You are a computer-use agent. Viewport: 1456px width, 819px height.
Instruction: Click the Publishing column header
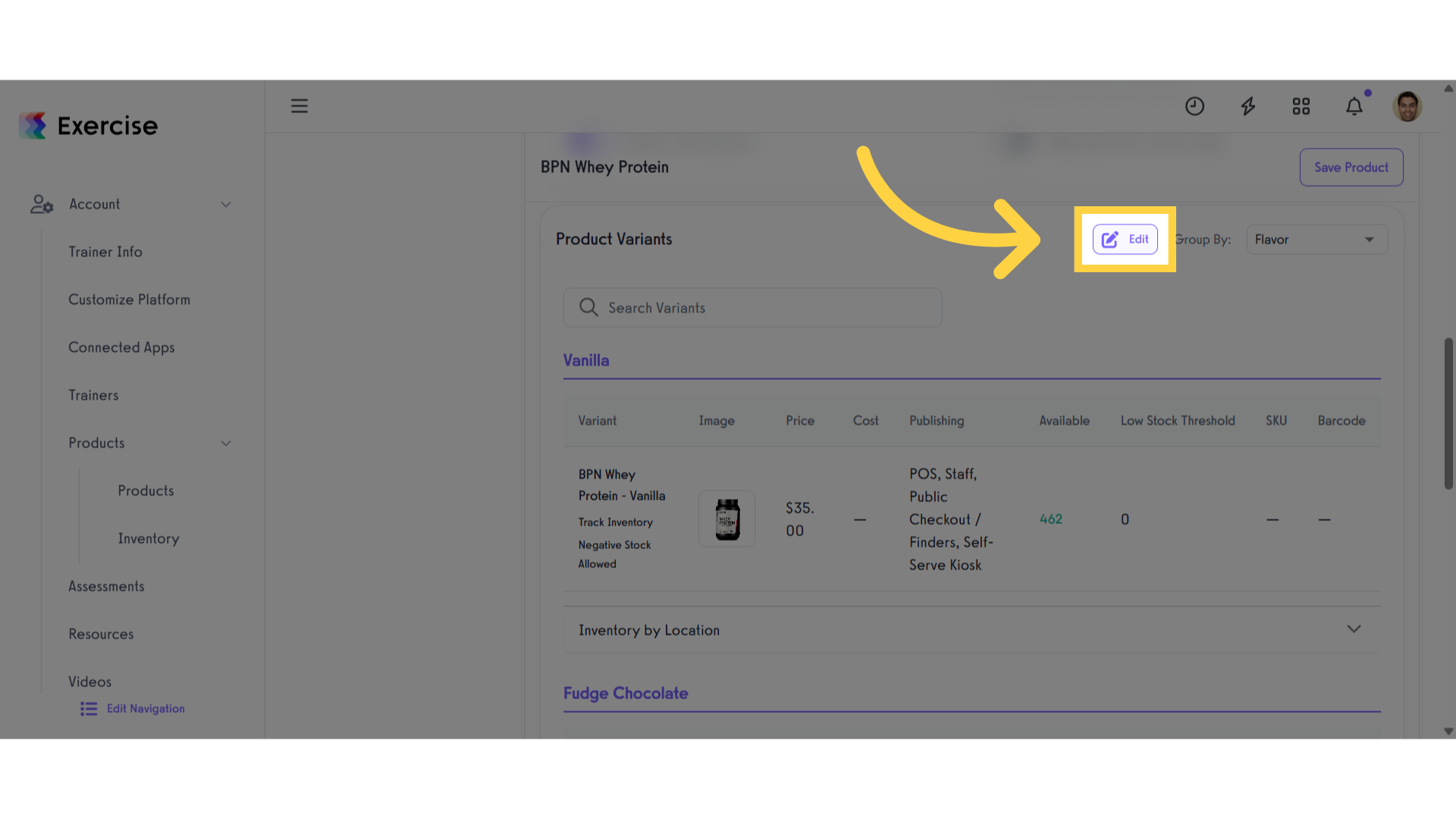tap(937, 421)
